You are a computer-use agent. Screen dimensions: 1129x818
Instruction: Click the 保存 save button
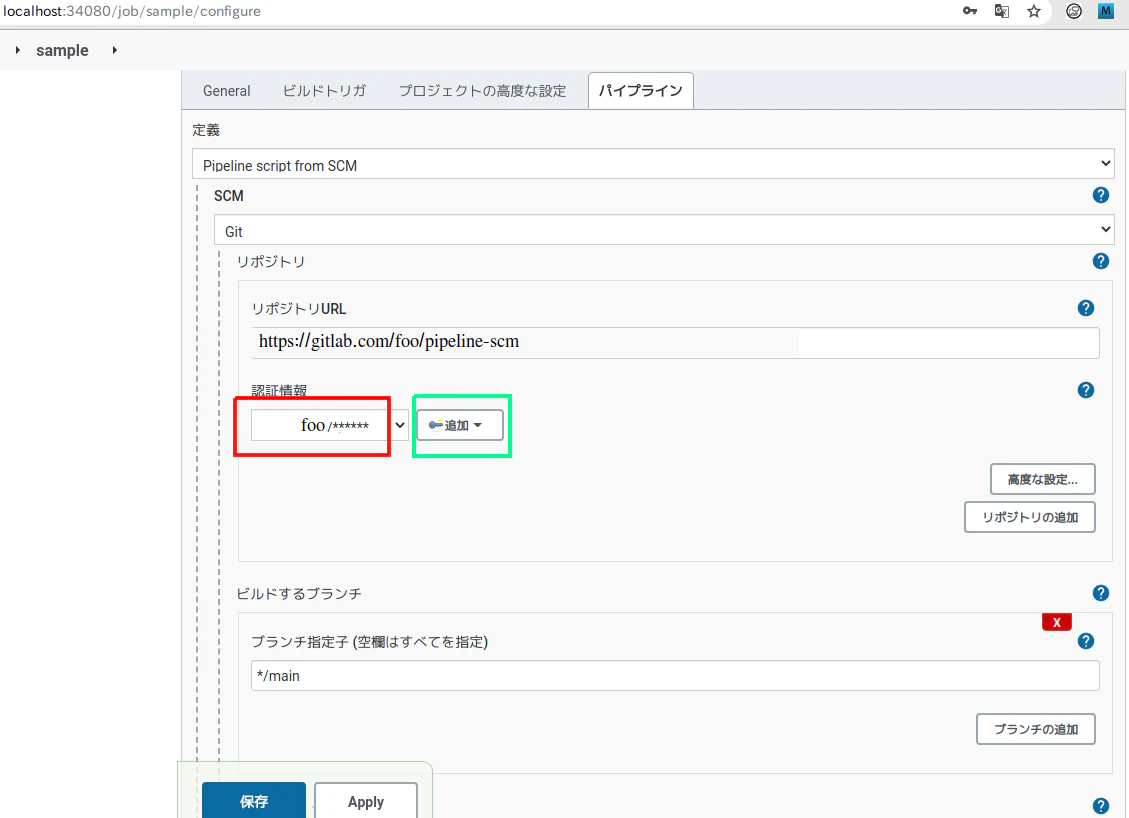pyautogui.click(x=253, y=801)
